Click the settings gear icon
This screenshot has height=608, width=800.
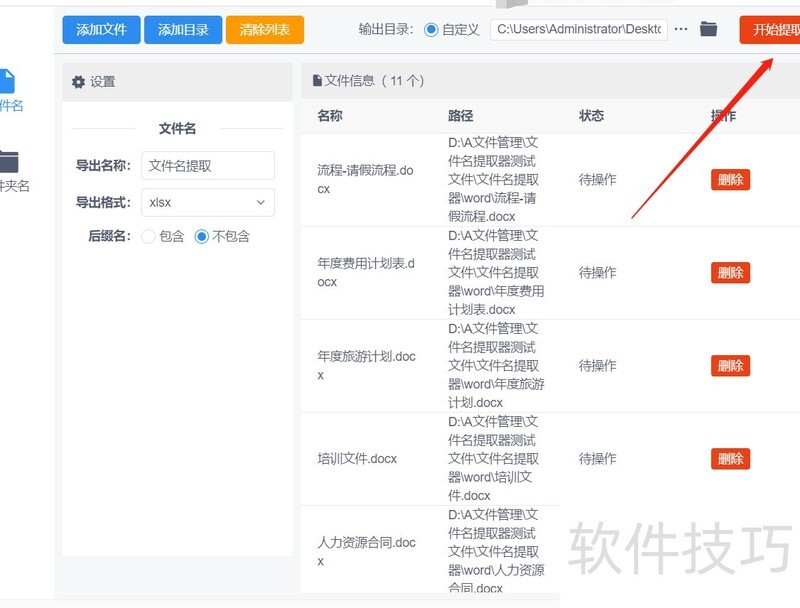pos(78,82)
